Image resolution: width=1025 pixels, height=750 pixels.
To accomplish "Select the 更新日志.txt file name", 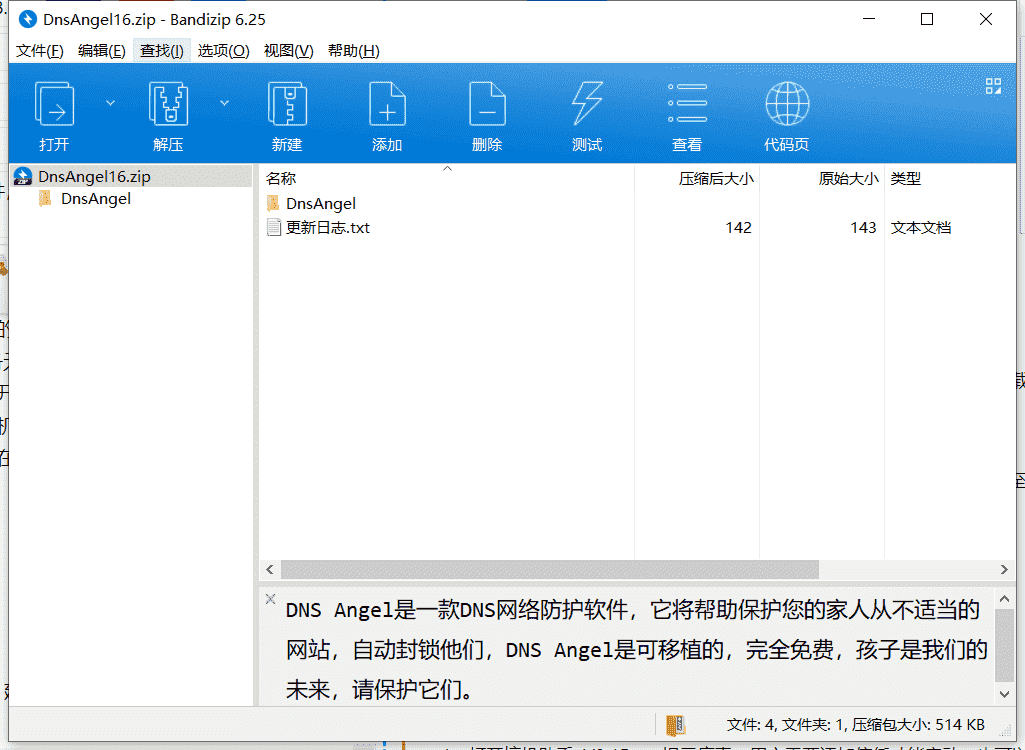I will coord(328,228).
